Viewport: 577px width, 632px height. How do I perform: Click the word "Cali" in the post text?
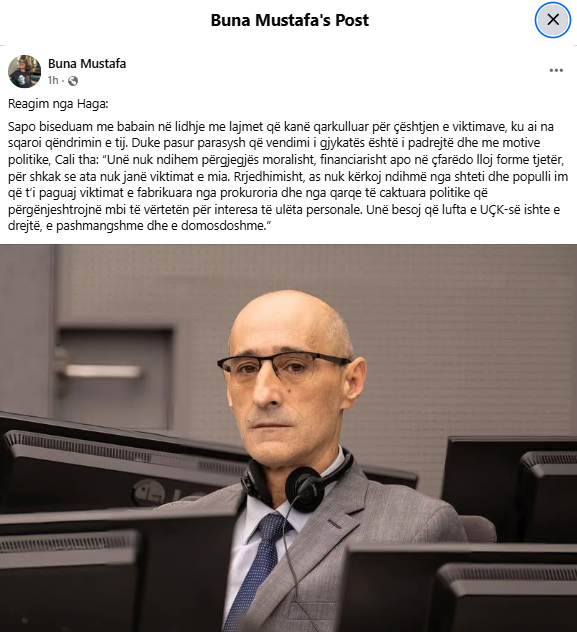point(64,160)
